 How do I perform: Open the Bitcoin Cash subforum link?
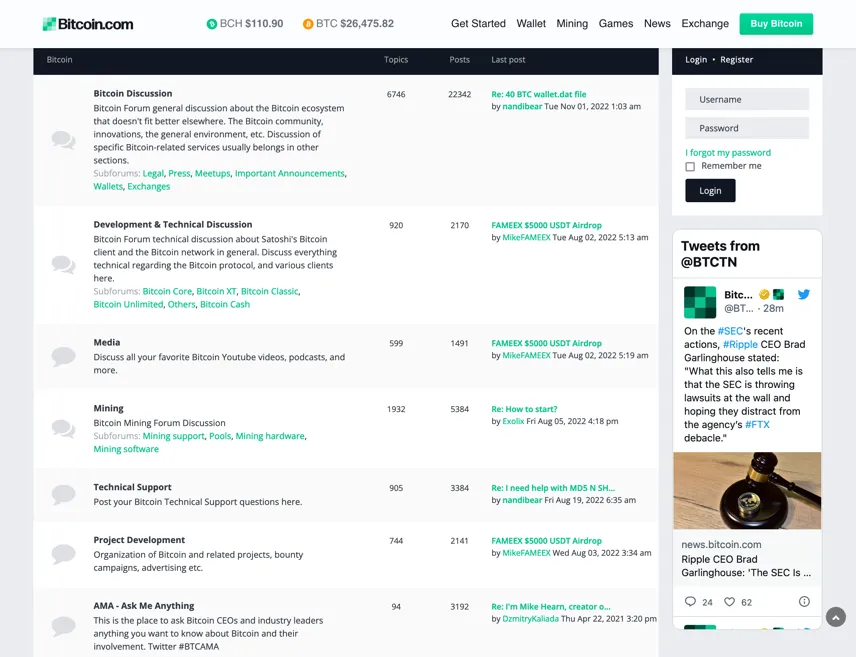(225, 304)
